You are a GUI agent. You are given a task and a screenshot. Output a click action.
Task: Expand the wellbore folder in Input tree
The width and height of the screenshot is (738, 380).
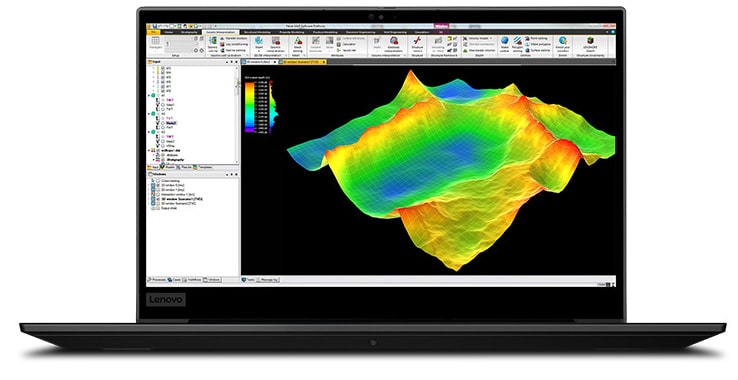coord(149,151)
